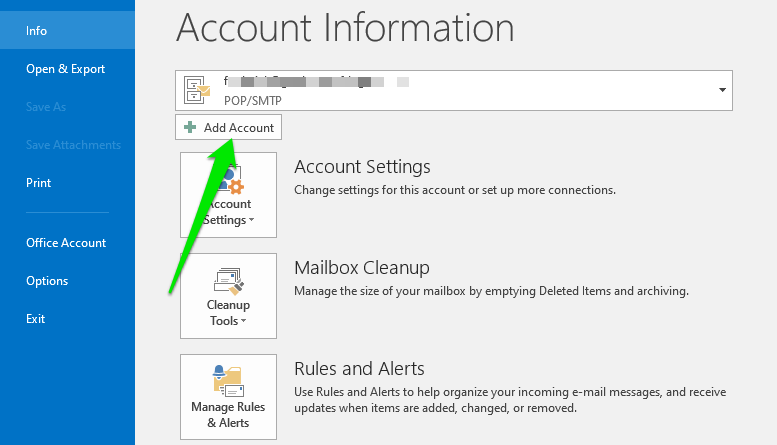Screen dimensions: 777x445
Task: Go to Print page
Action: (x=39, y=183)
